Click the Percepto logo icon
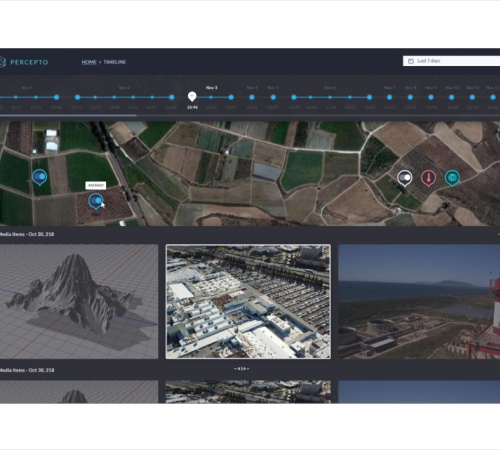This screenshot has width=500, height=450. point(2,62)
